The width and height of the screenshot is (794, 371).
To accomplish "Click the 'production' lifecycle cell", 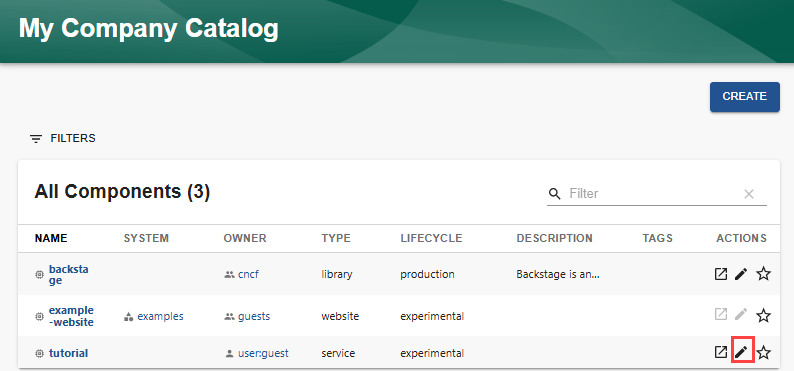I will (x=427, y=274).
